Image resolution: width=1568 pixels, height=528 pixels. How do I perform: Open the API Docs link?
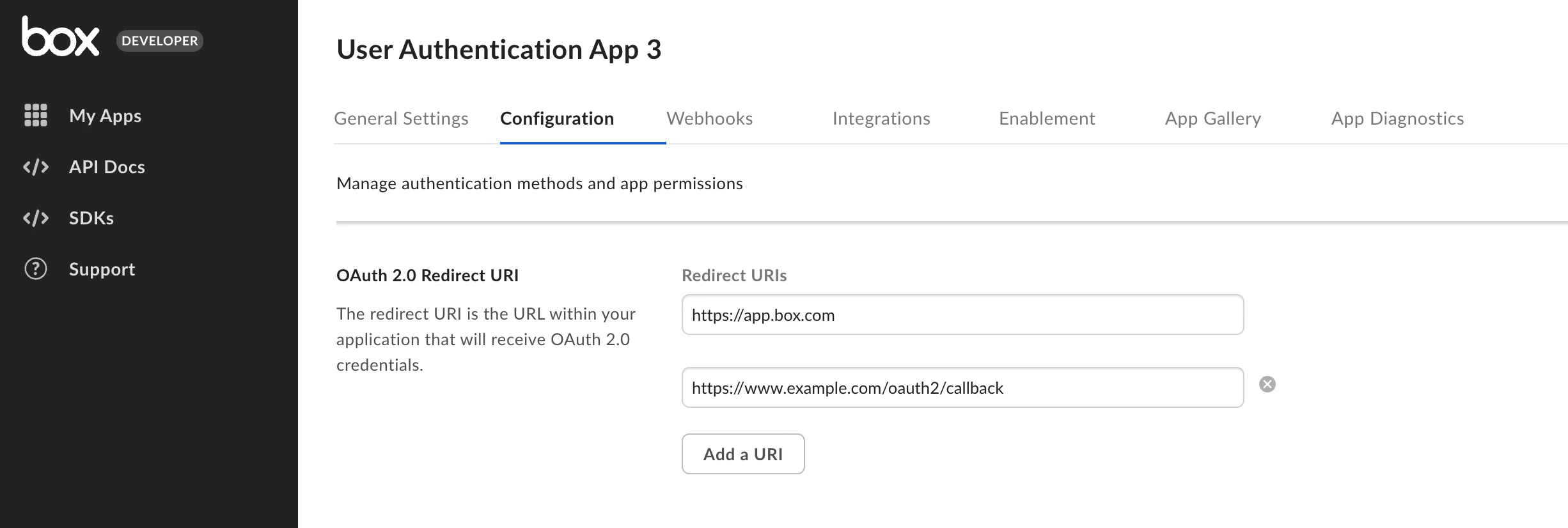[107, 167]
